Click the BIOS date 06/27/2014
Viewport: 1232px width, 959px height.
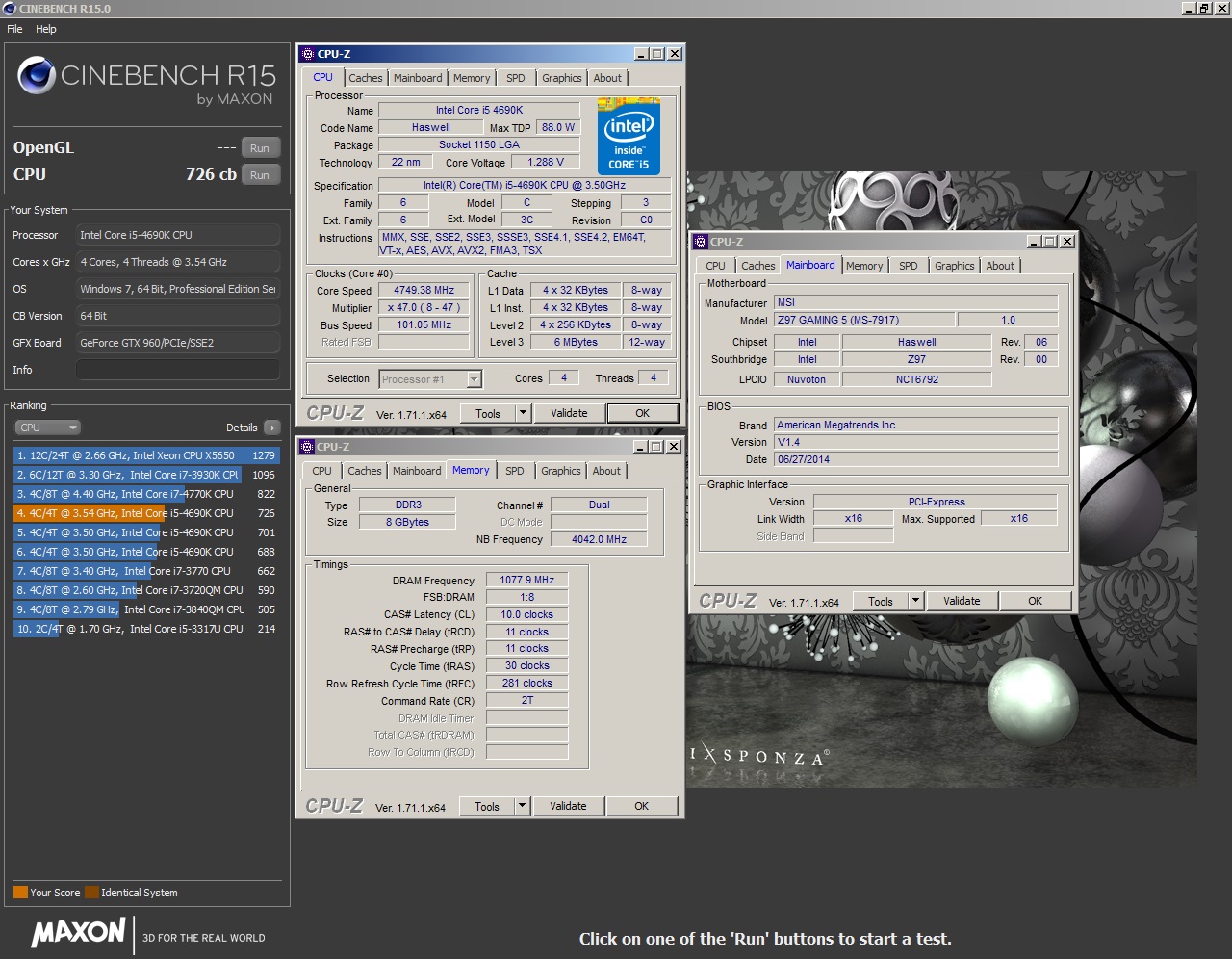[916, 459]
